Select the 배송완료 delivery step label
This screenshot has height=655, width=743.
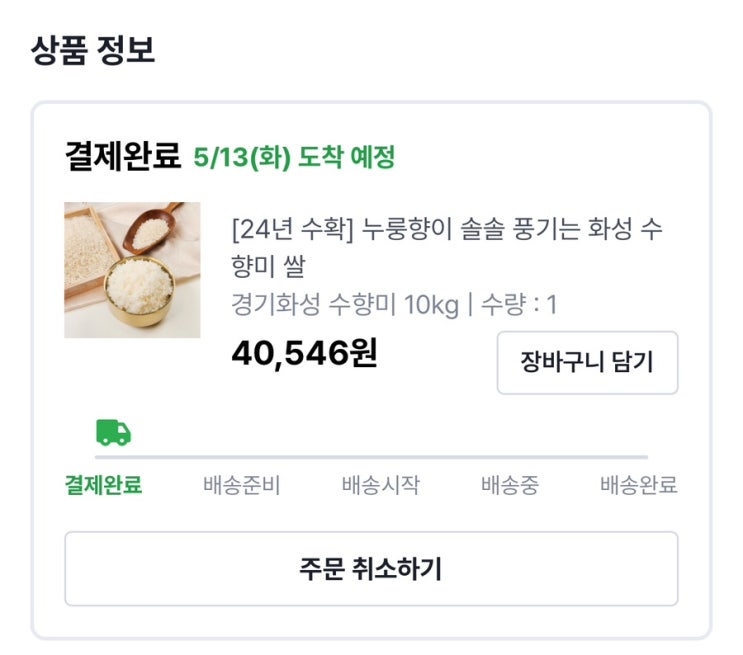(638, 486)
